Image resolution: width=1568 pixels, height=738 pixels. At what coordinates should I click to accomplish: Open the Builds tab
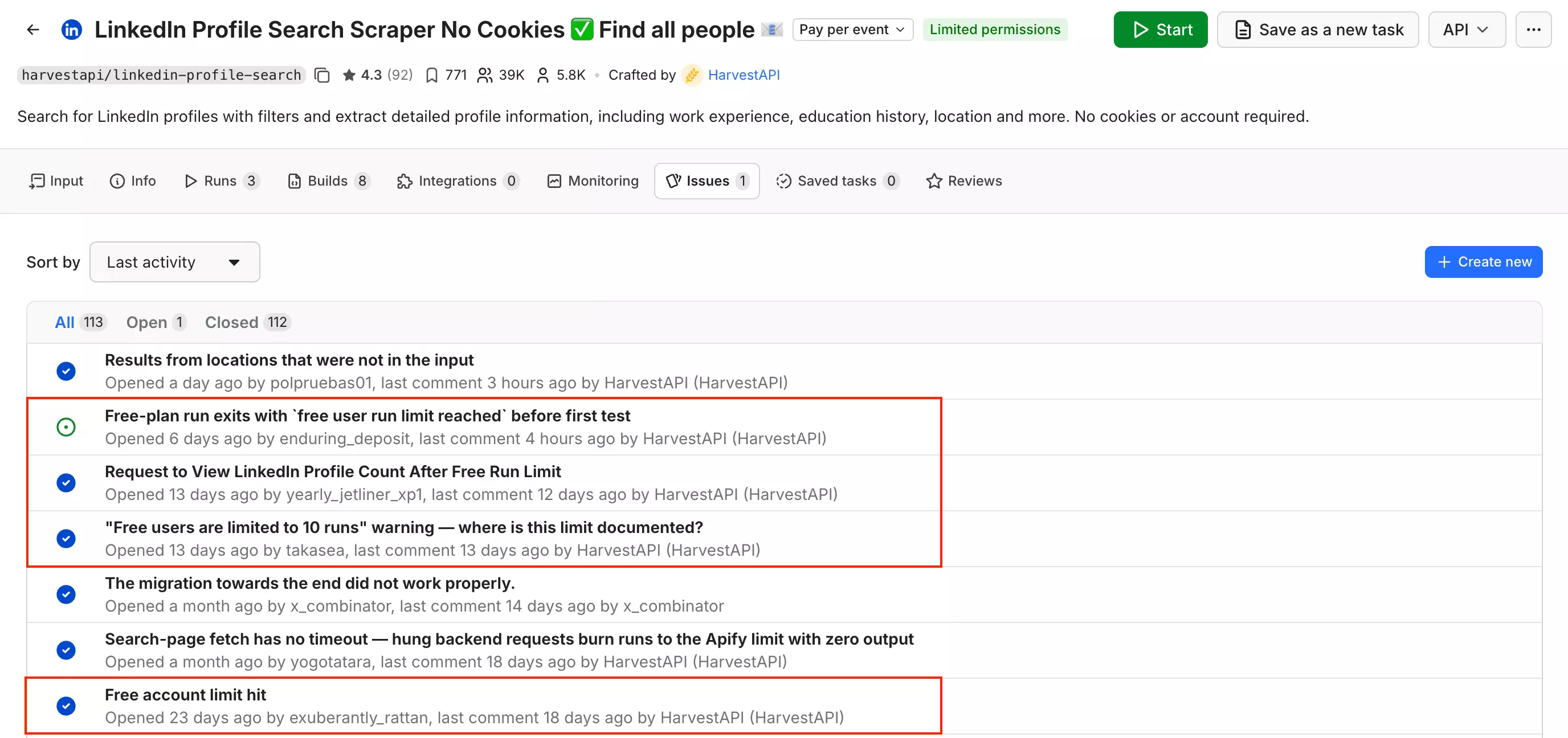(329, 181)
